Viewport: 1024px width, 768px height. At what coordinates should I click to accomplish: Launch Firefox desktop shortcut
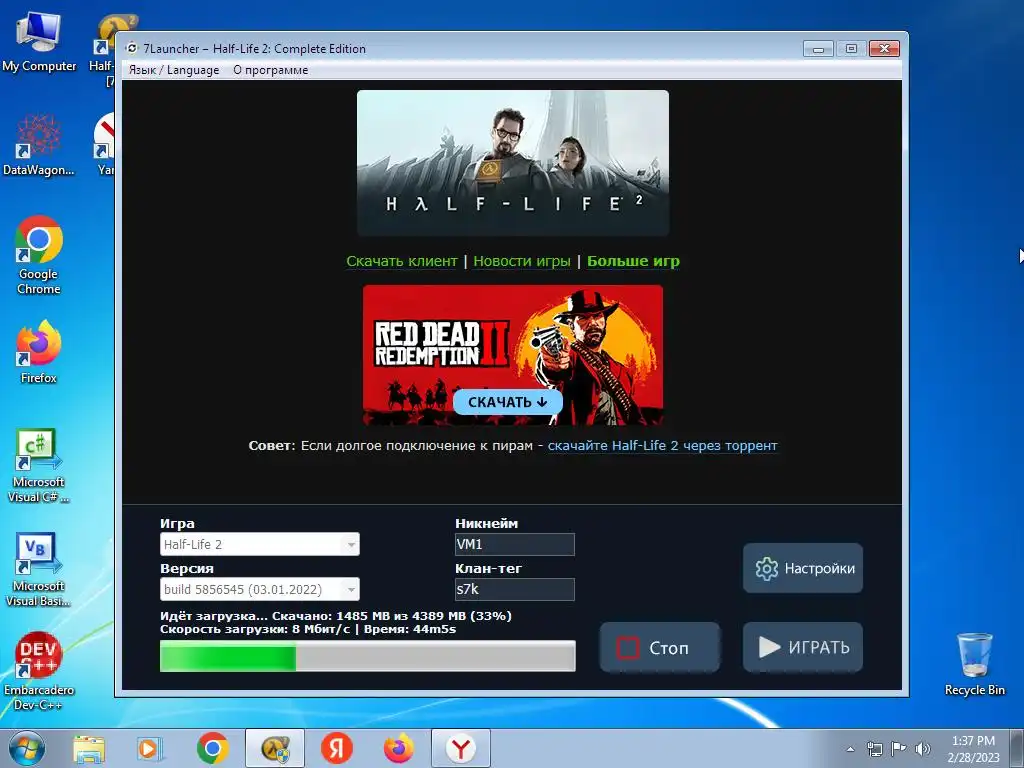coord(39,352)
